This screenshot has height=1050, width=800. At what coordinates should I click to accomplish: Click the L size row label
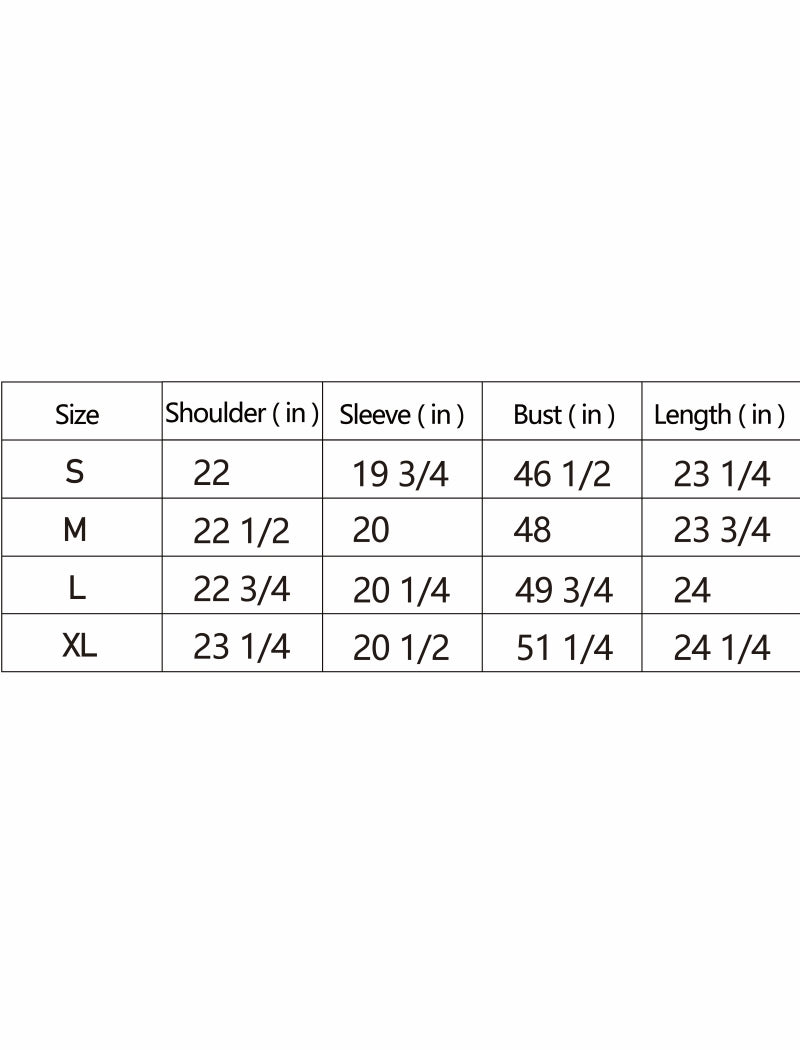(77, 589)
